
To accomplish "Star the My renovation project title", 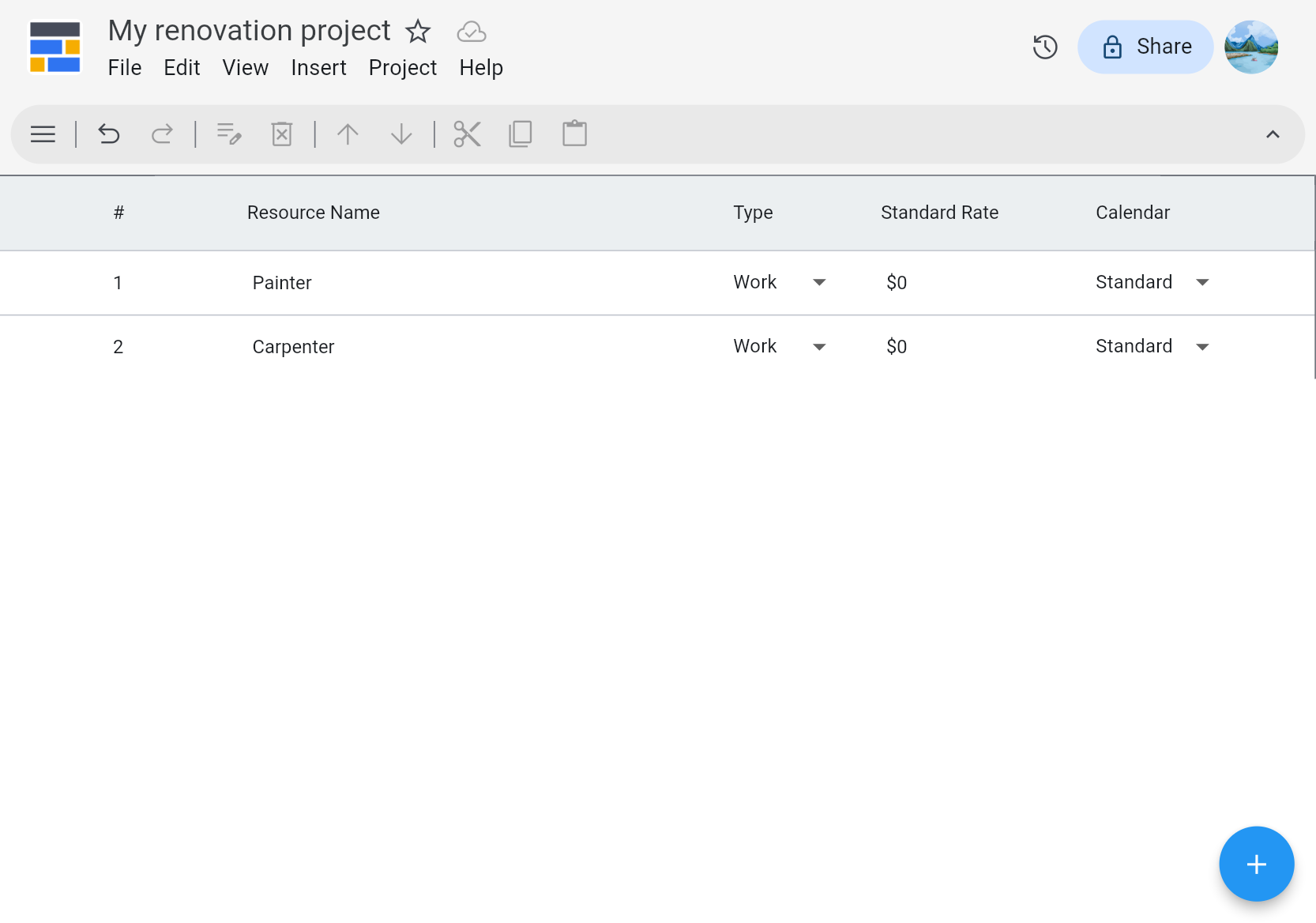I will pos(418,32).
